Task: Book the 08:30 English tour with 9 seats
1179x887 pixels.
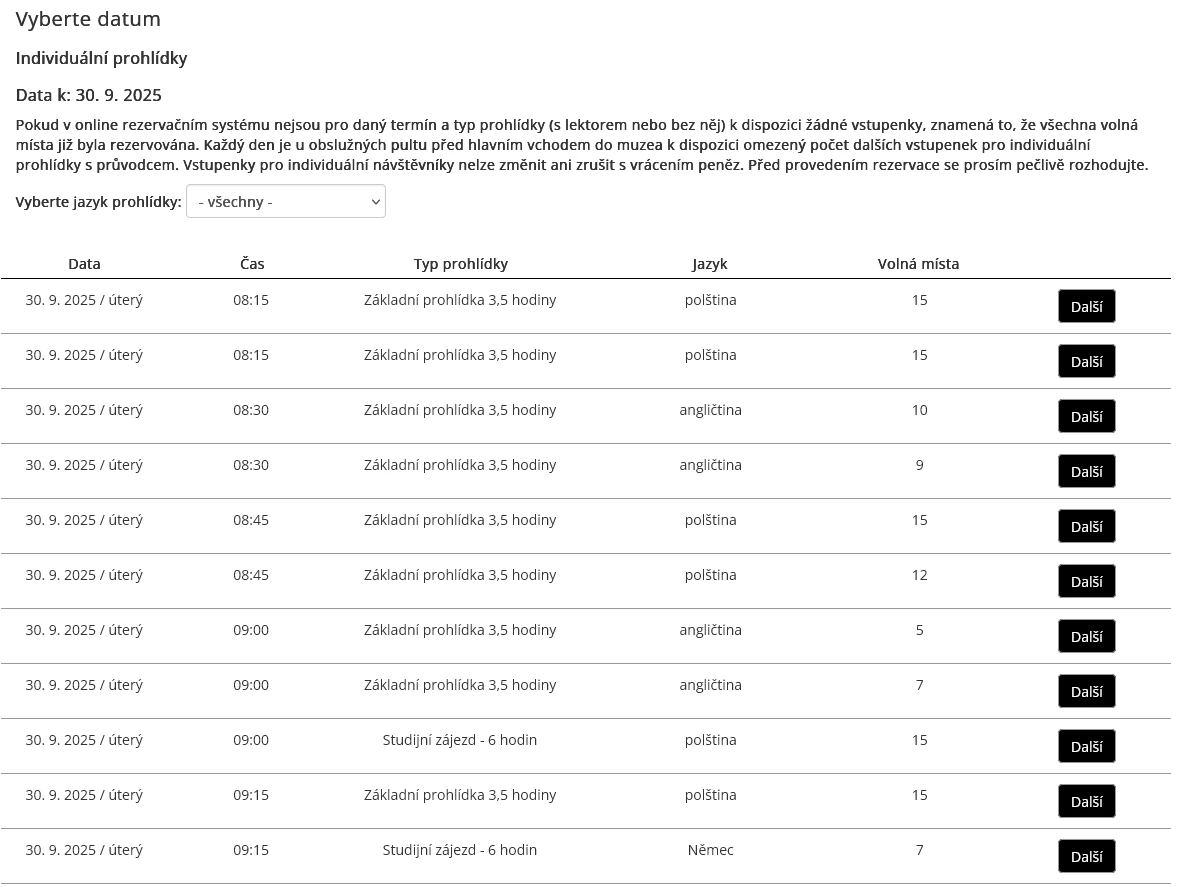Action: 1086,472
